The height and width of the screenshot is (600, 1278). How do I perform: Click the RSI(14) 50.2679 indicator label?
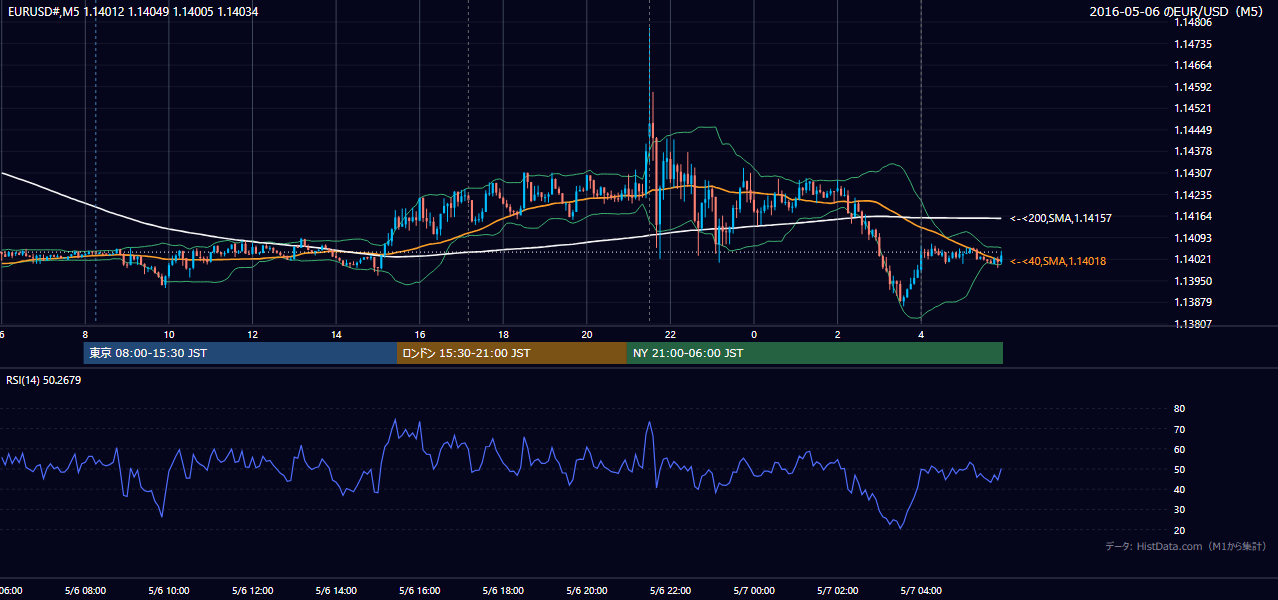point(43,380)
